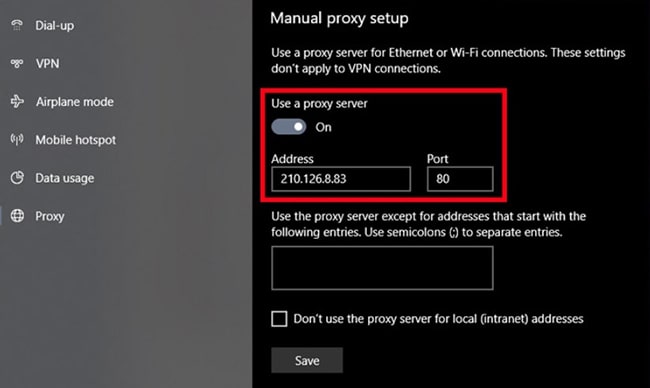Open the VPN settings page

click(47, 63)
